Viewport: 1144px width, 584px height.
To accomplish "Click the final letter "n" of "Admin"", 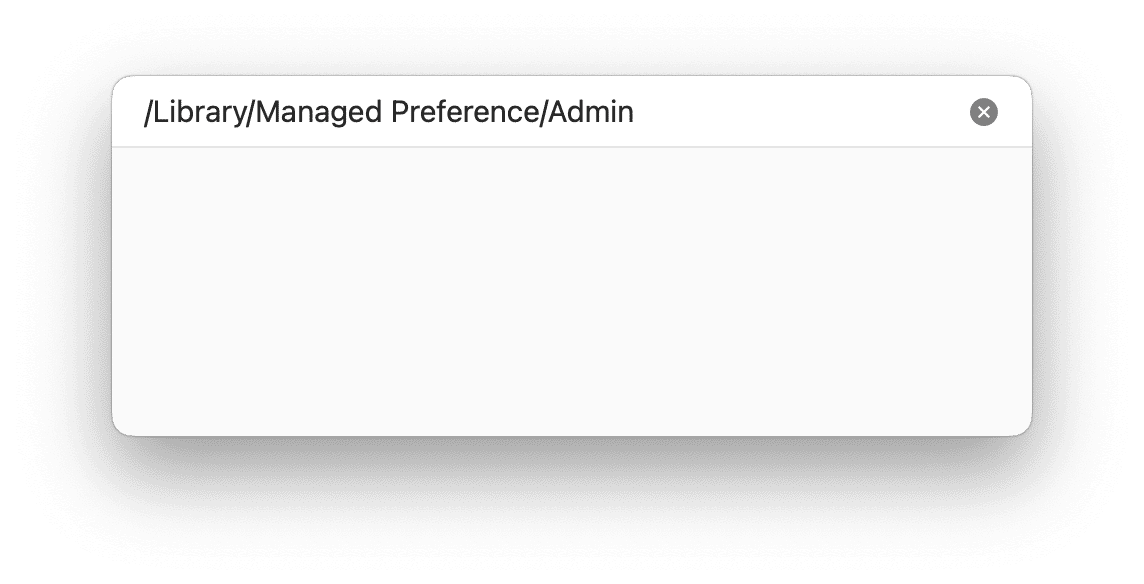I will [626, 115].
